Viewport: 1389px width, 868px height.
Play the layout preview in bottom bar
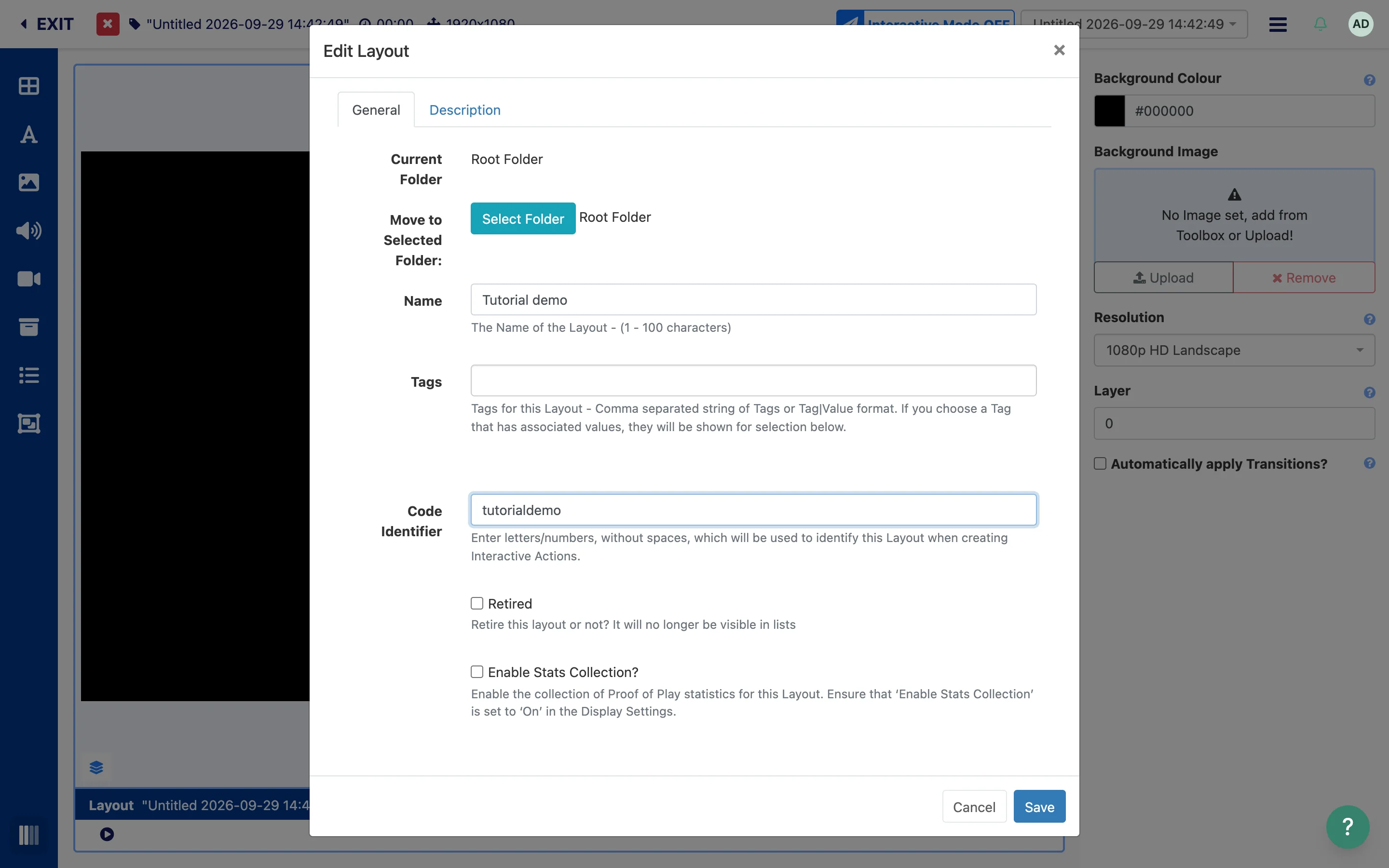click(x=107, y=834)
